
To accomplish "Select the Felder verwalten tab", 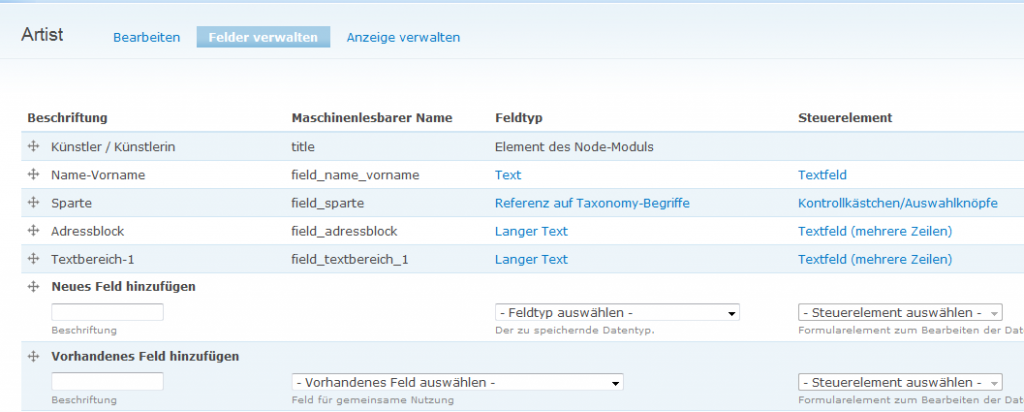I will click(263, 37).
